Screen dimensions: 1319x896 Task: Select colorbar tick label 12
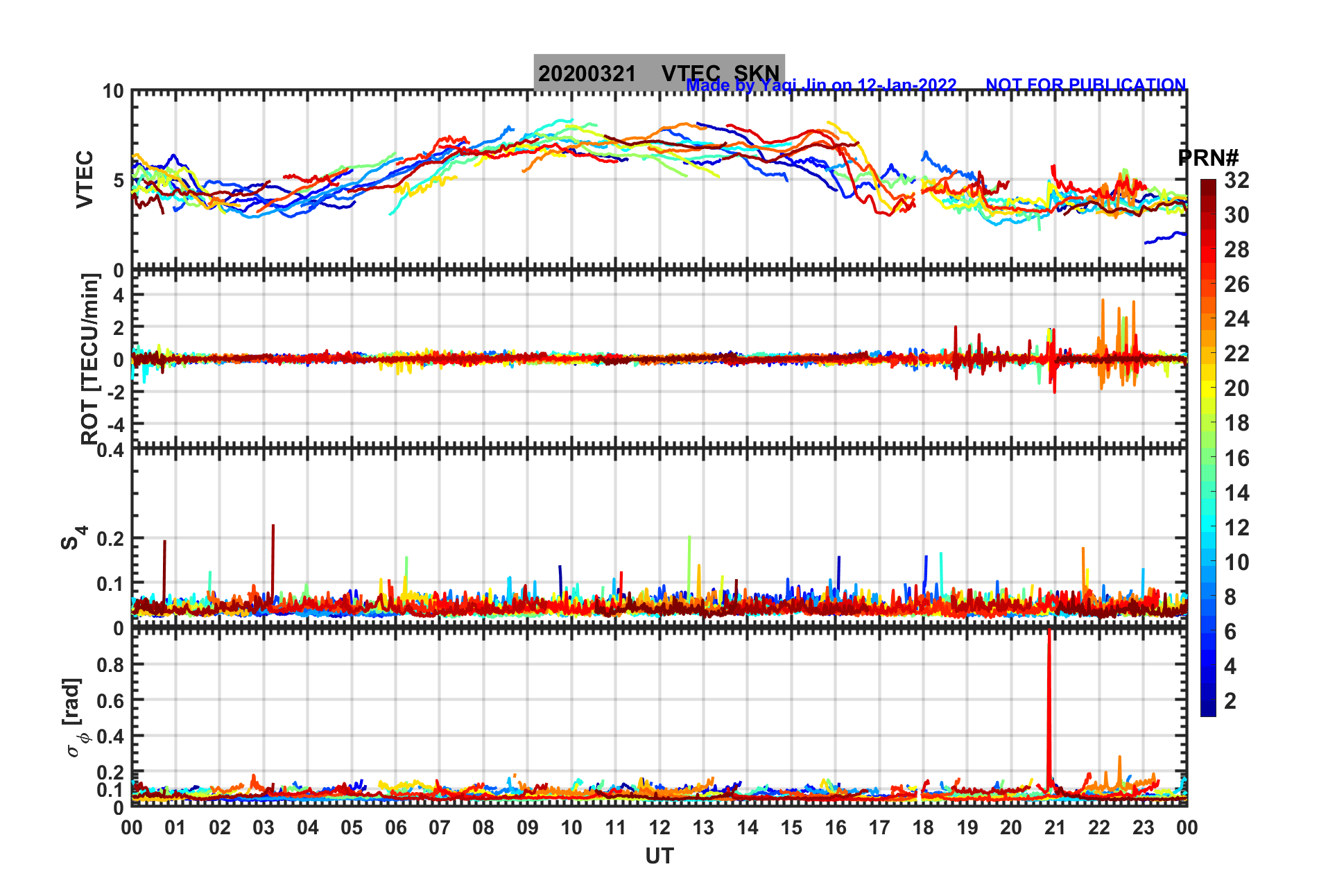coord(1236,528)
